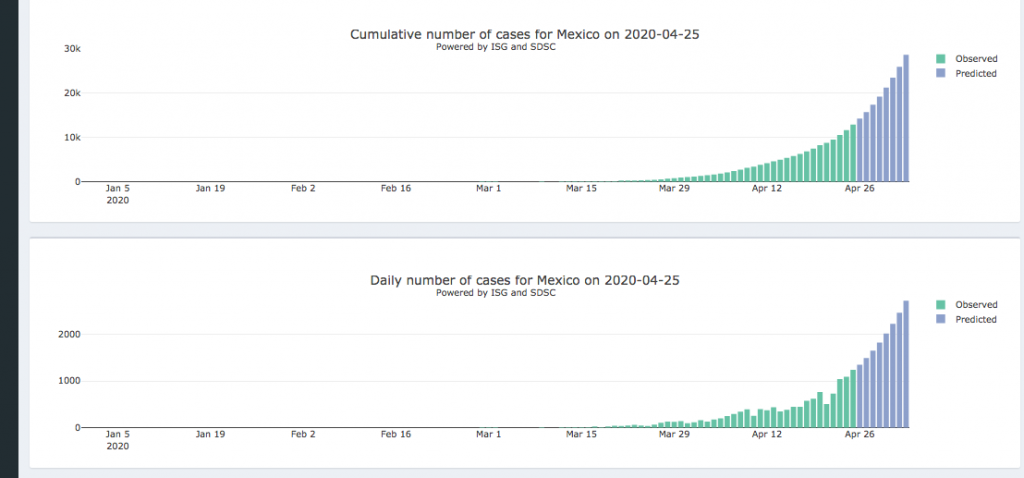
Task: Click the Apr 26 label on cumulative chart
Action: pos(857,188)
